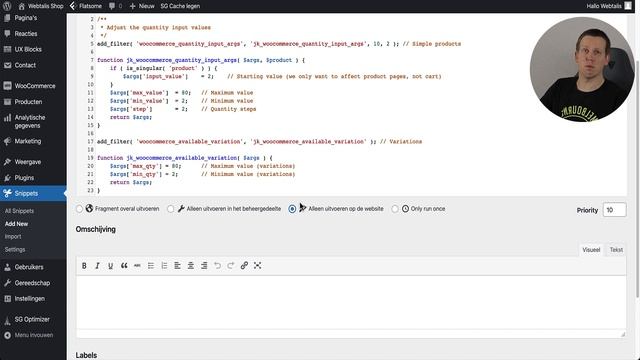Image resolution: width=640 pixels, height=360 pixels.
Task: Align description text center
Action: tap(191, 265)
